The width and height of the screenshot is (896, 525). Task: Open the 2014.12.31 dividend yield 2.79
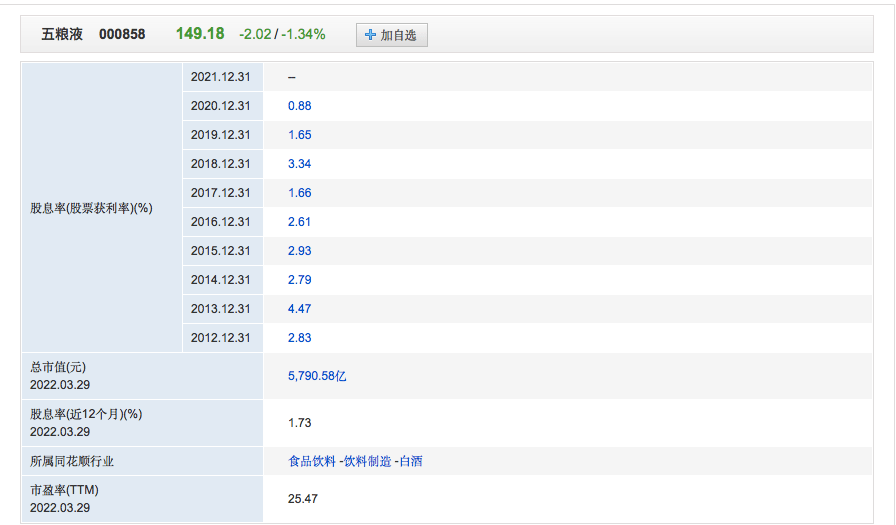pyautogui.click(x=299, y=280)
